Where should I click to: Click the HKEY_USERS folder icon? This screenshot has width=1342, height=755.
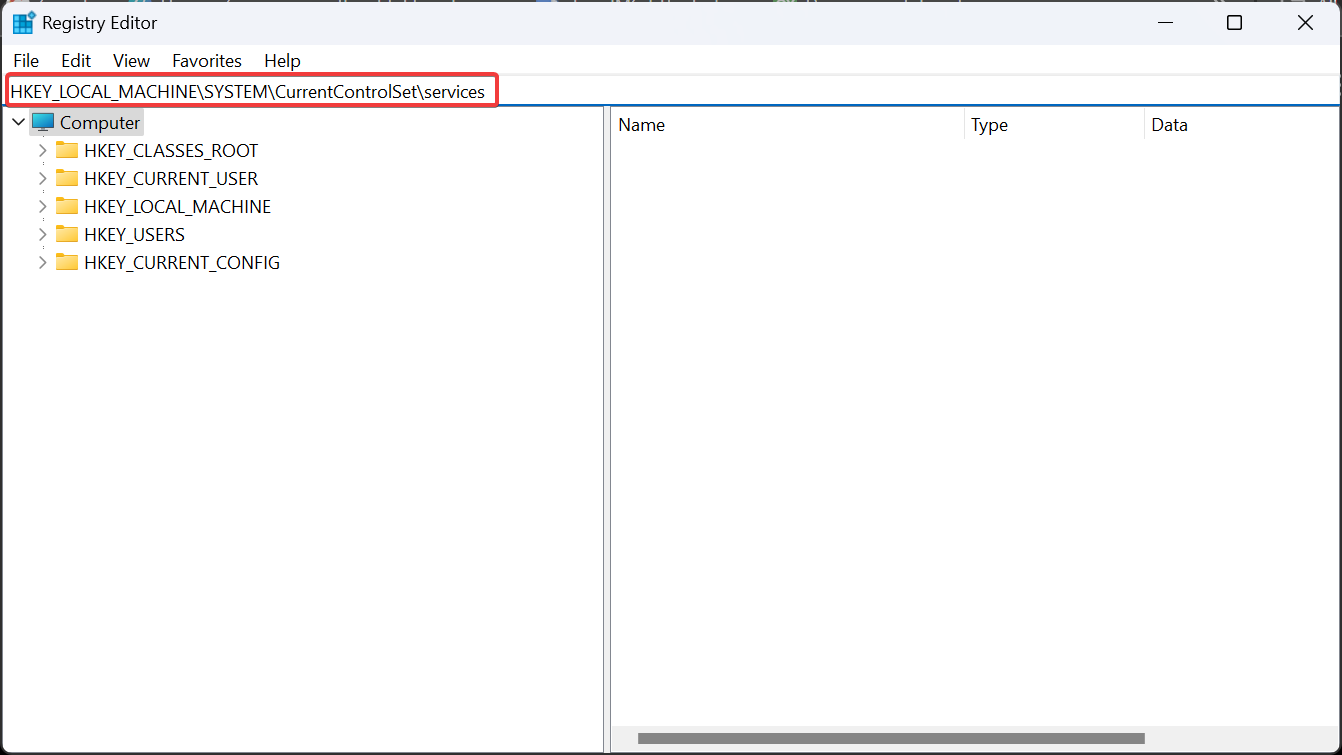point(67,234)
